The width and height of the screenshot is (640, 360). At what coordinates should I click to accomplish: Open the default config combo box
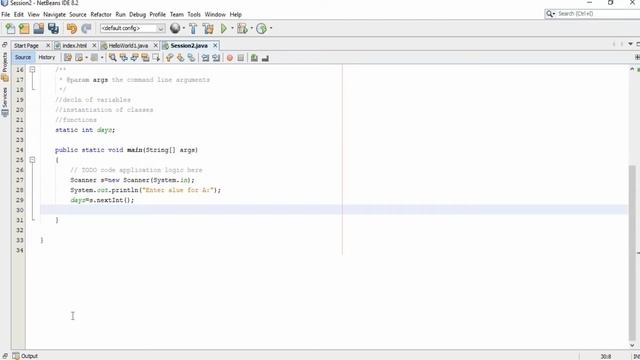point(133,28)
